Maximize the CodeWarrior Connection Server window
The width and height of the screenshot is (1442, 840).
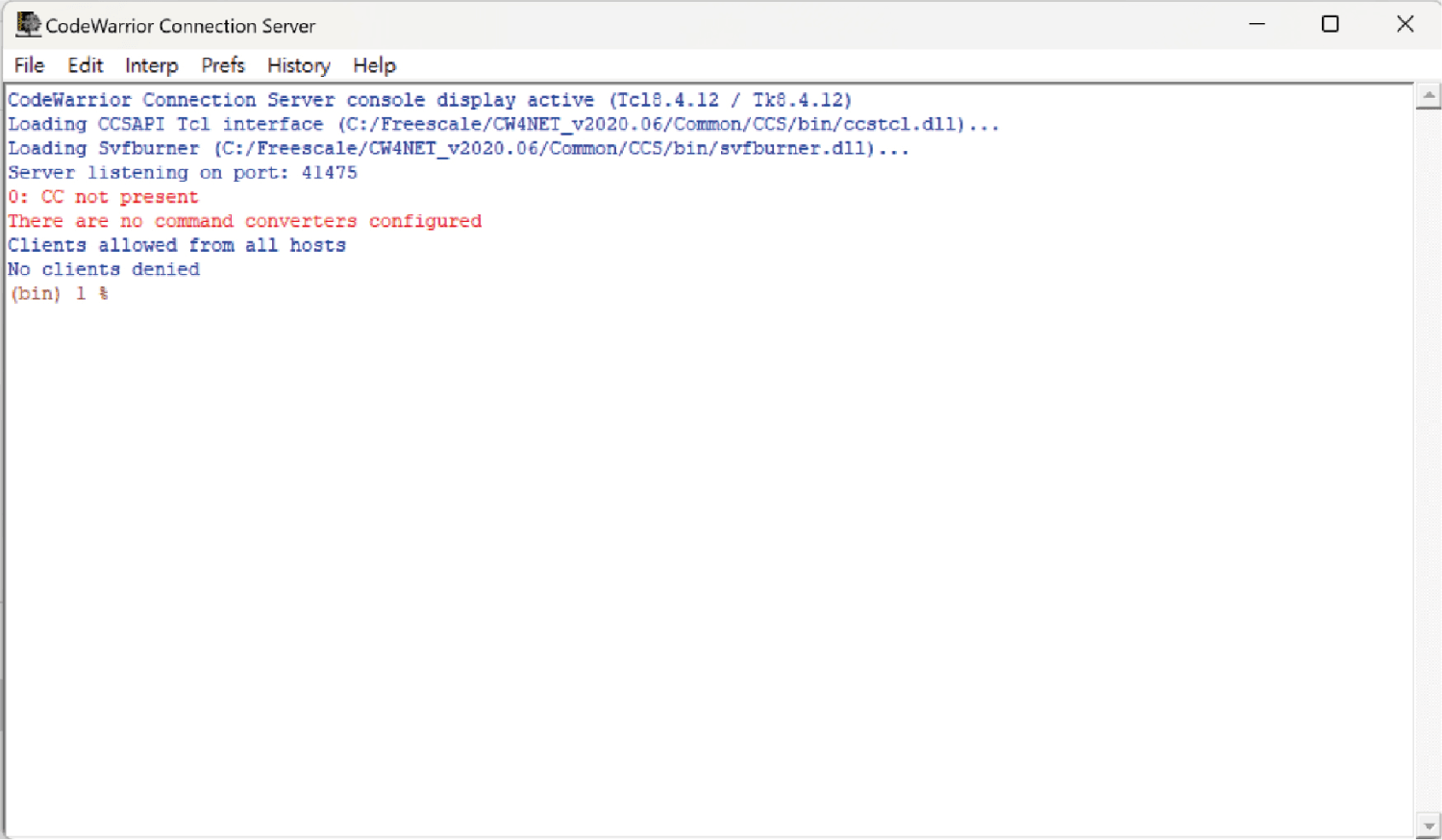coord(1330,24)
